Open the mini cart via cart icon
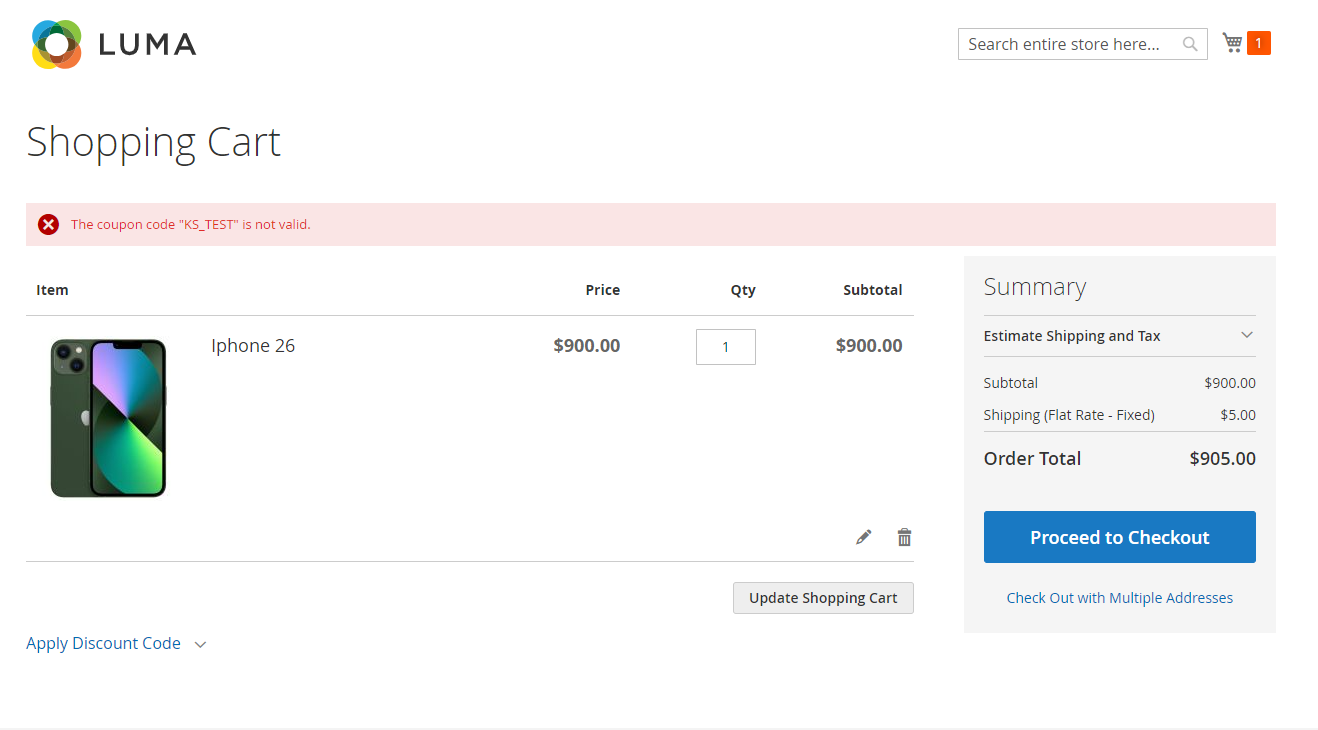The image size is (1318, 730). click(1232, 43)
